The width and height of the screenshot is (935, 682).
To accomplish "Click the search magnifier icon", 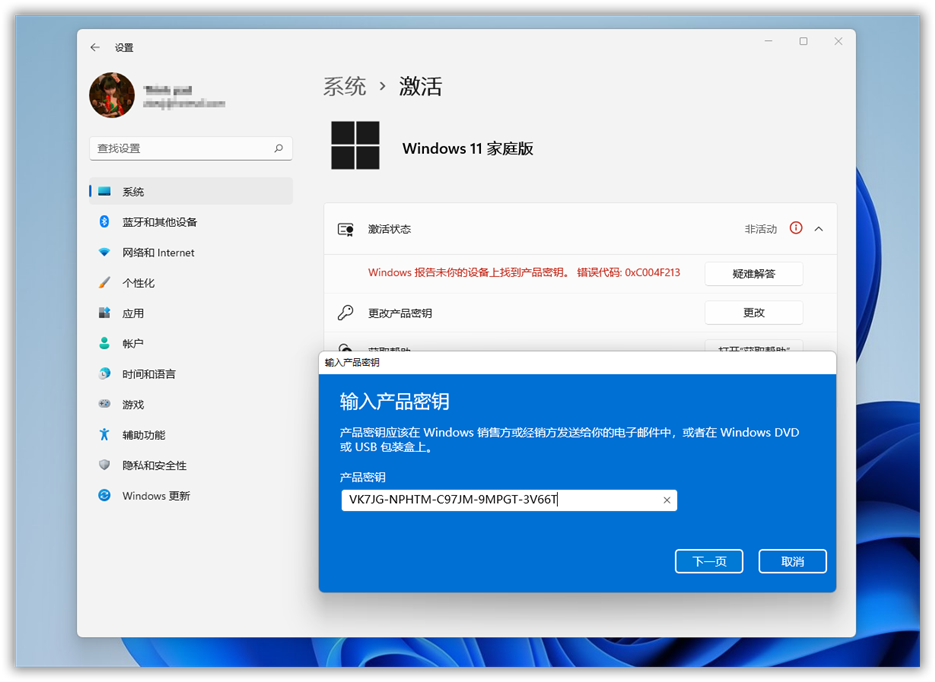I will [278, 148].
